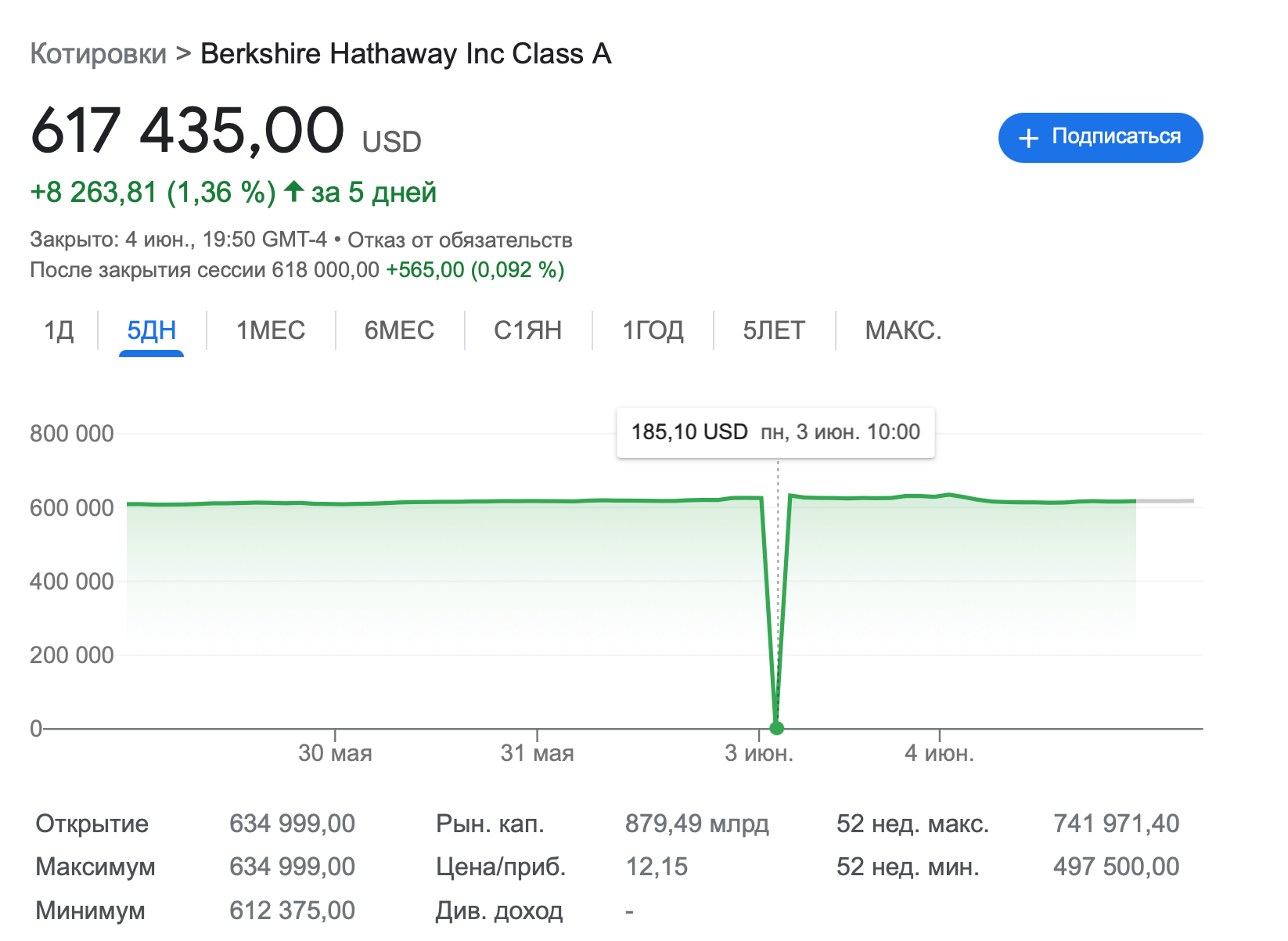Select the 1Д time range tab
This screenshot has width=1288, height=941.
[x=59, y=330]
